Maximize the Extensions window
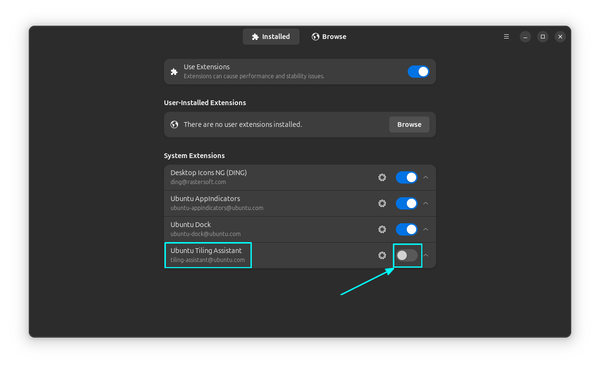600x369 pixels. point(543,37)
